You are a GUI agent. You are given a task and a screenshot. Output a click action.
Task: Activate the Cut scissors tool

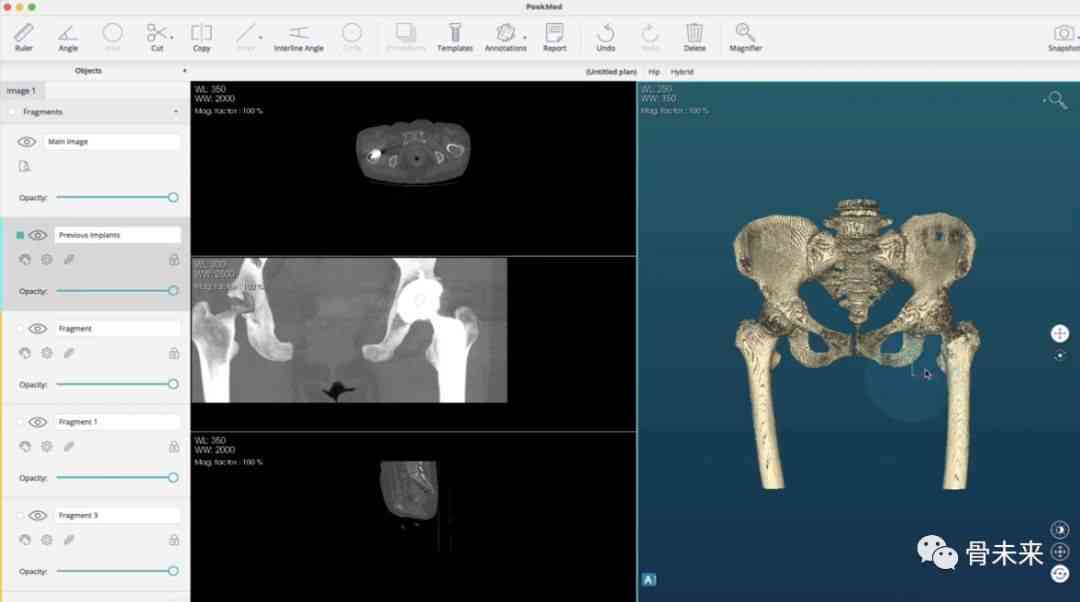tap(157, 37)
